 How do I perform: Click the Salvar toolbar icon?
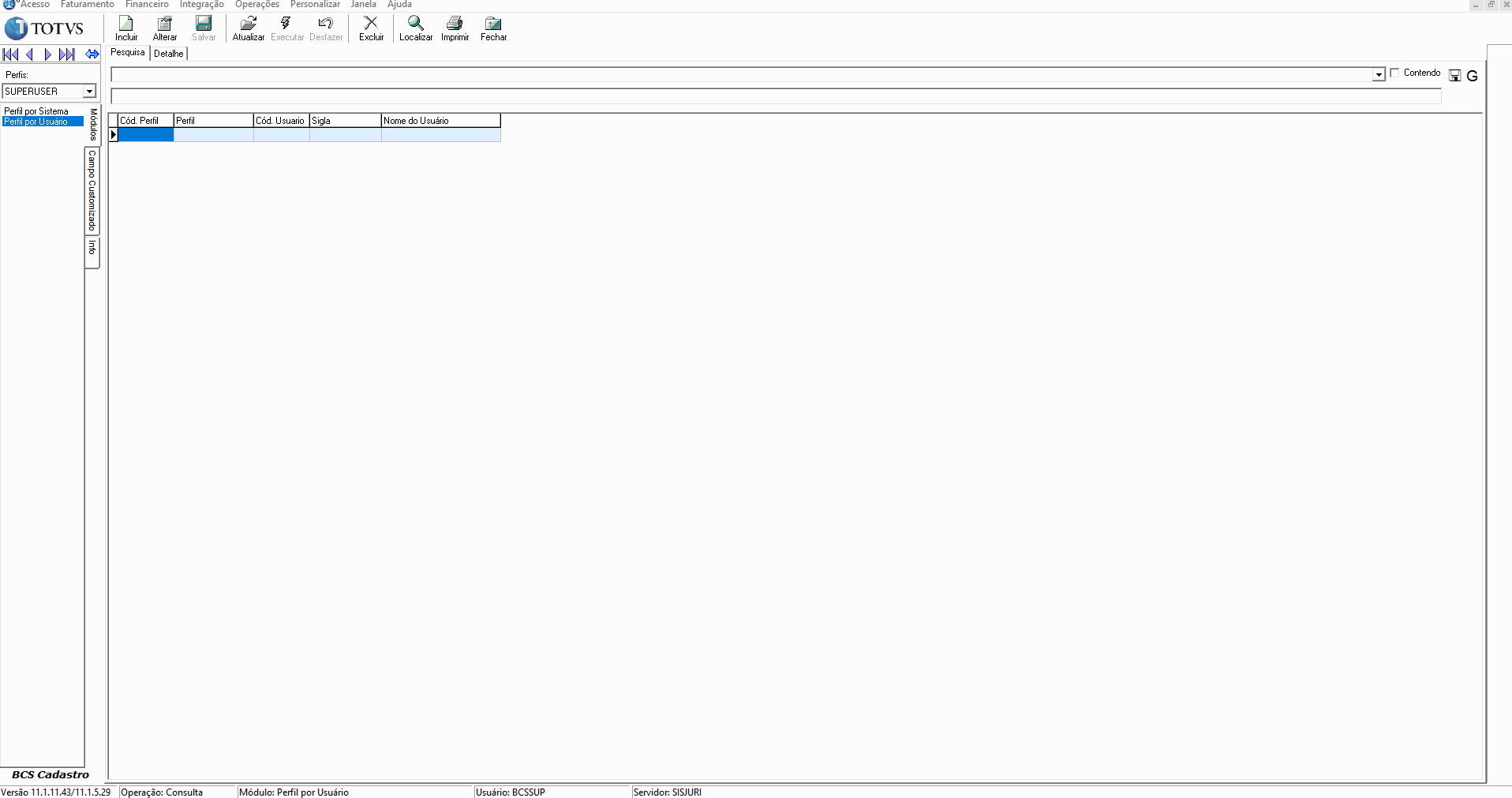[x=204, y=28]
